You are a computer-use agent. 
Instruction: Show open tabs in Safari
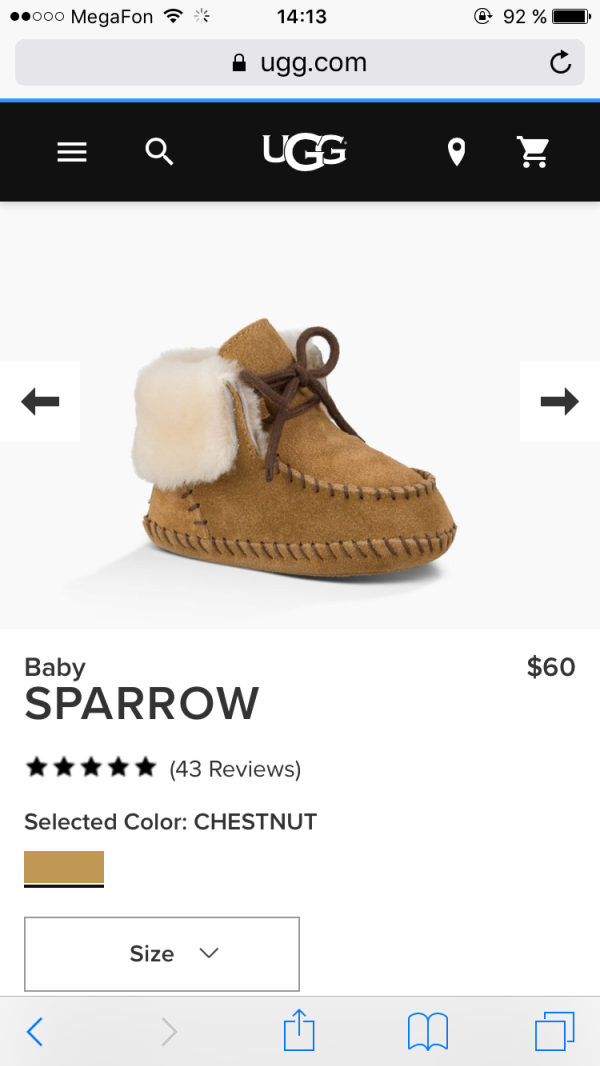coord(554,1031)
